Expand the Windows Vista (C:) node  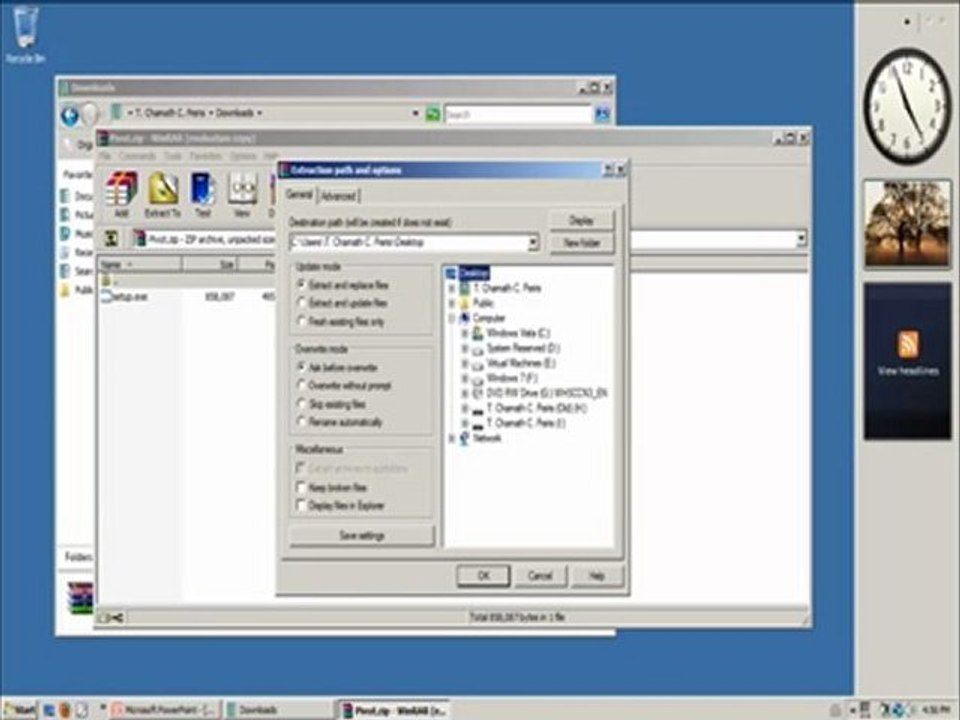point(465,334)
